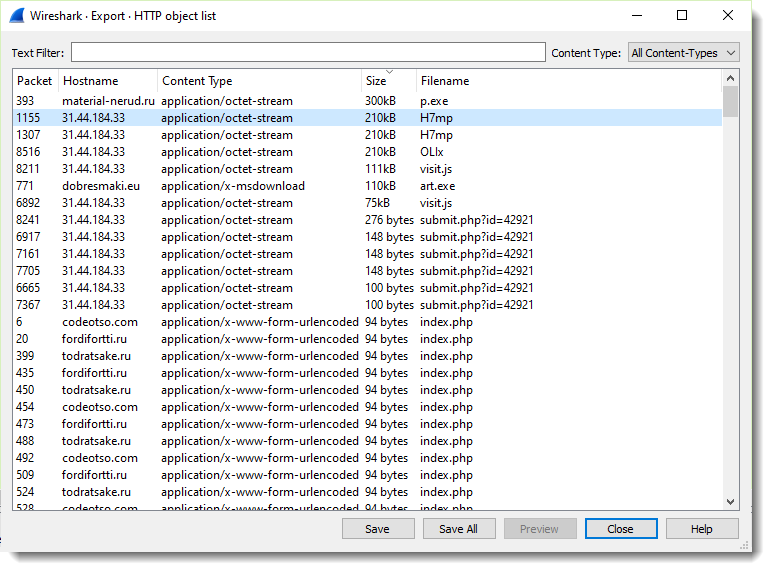Select packet 20 fordifortti.ru row

pos(367,339)
